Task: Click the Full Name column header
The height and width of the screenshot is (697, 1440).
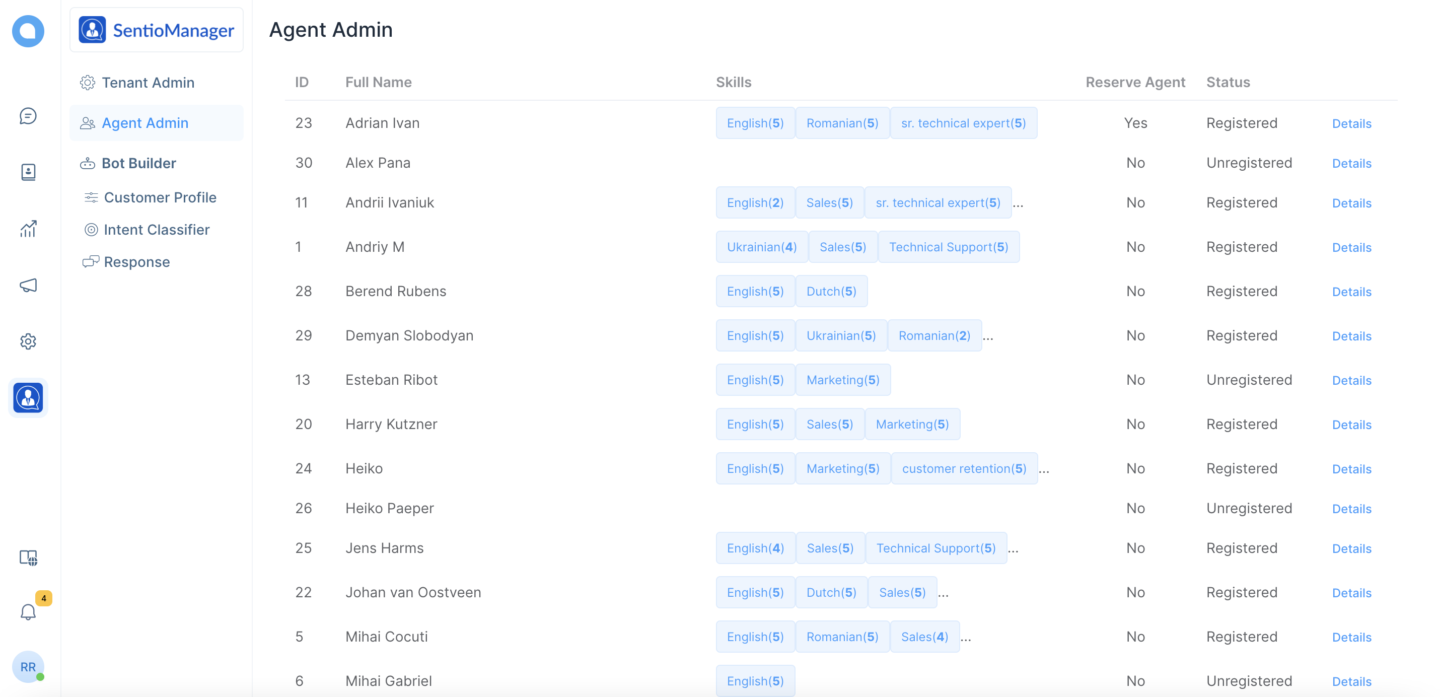Action: pos(378,82)
